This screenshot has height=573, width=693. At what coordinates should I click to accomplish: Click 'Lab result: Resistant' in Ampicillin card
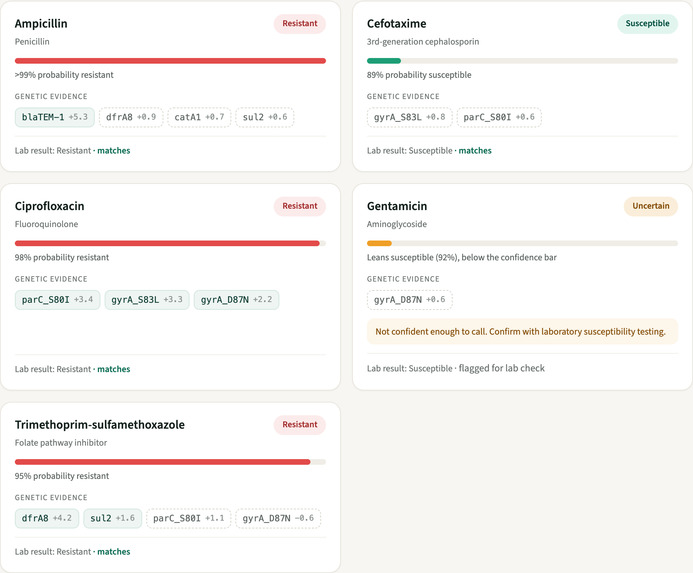point(53,151)
